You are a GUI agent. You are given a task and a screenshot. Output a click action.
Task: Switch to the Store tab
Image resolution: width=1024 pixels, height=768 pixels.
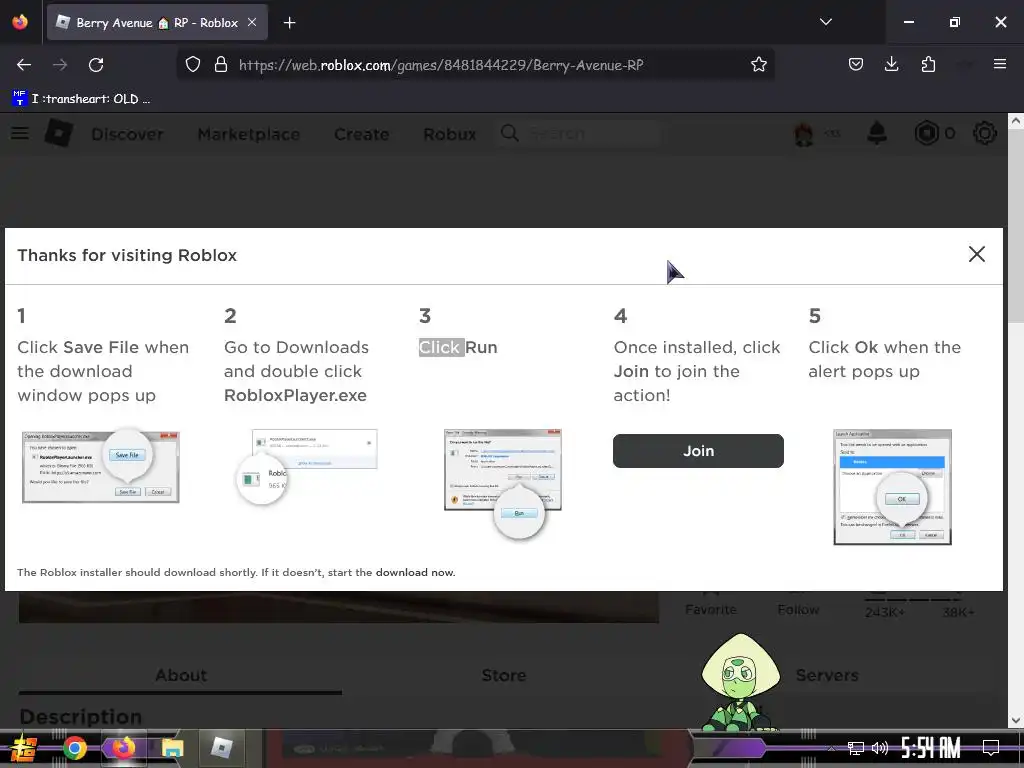504,675
